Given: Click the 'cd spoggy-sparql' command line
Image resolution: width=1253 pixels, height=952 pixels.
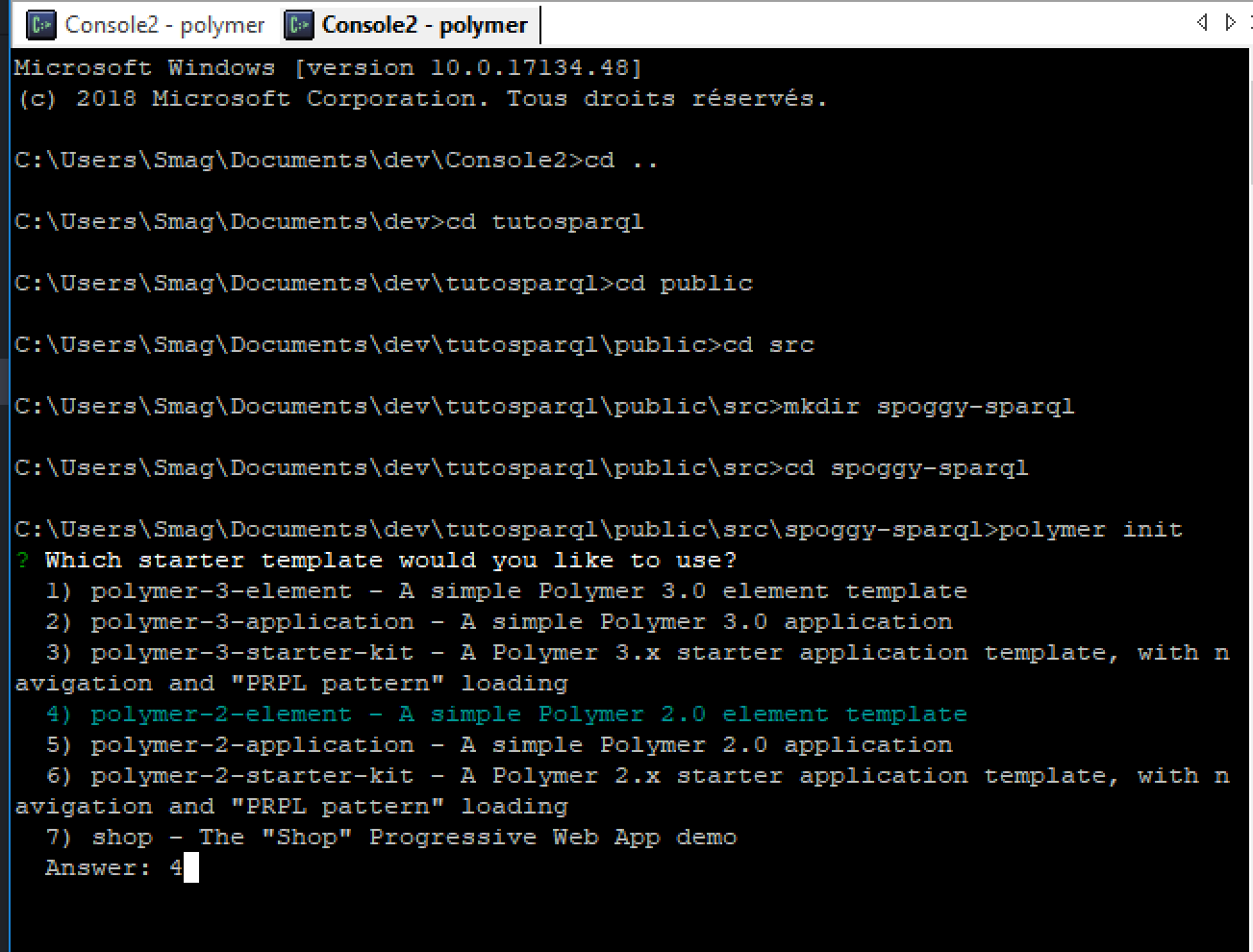Looking at the screenshot, I should pos(521,468).
